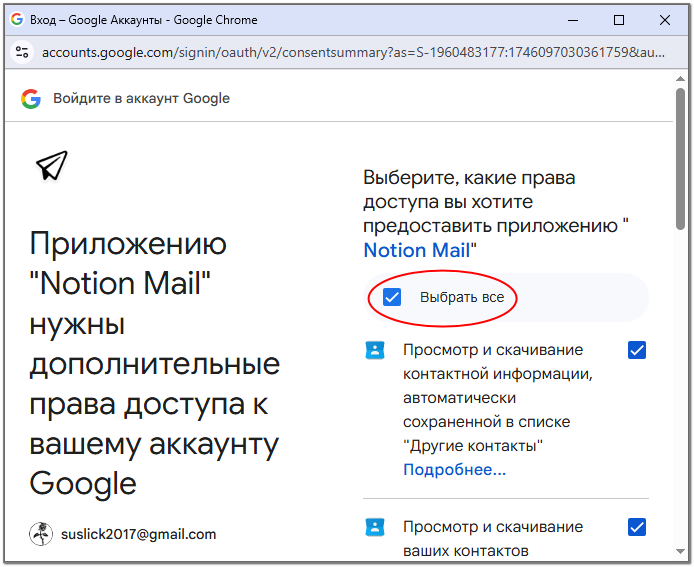
Task: Click the "Выбрать все" label text
Action: 462,297
